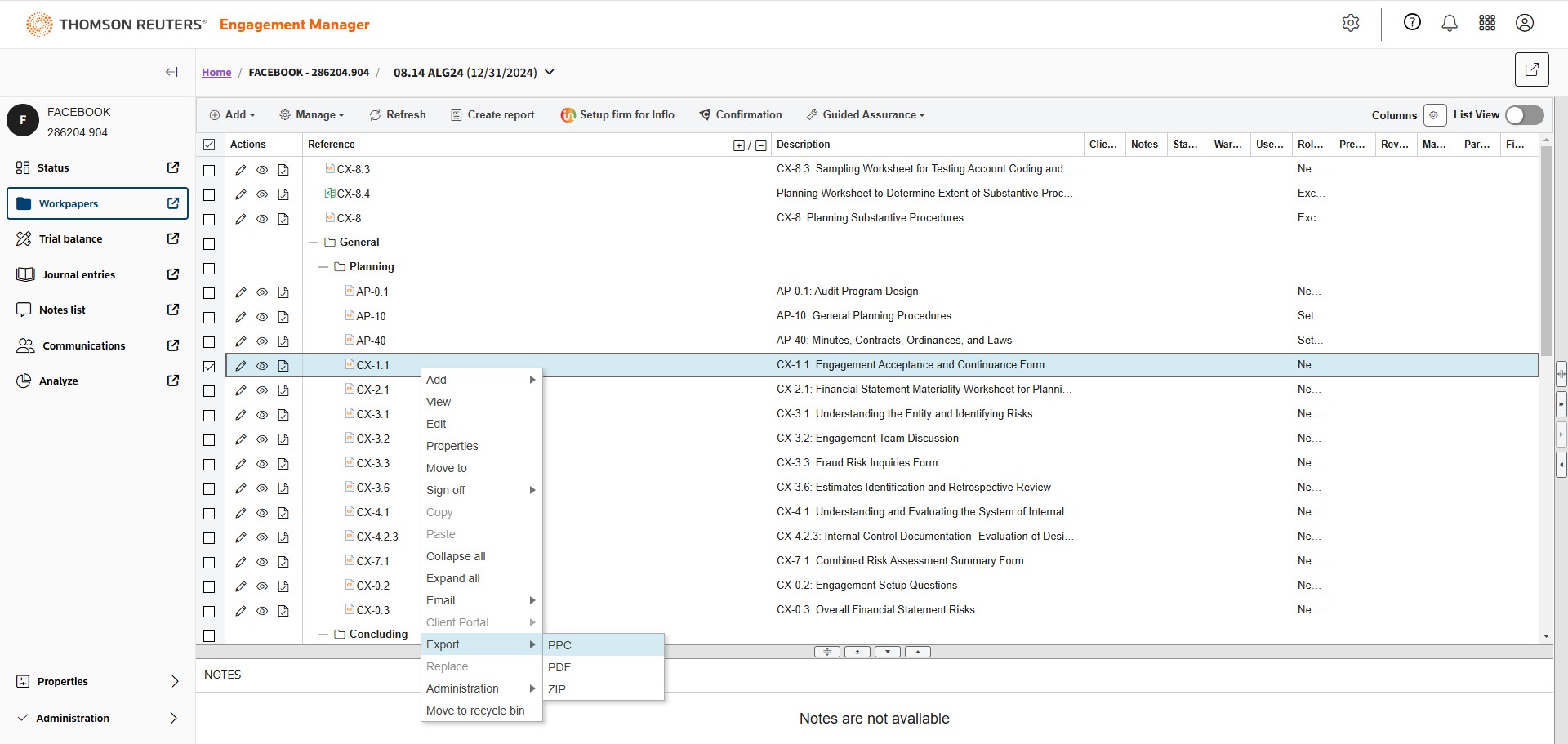Select Email in the context menu
1568x744 pixels.
point(481,600)
